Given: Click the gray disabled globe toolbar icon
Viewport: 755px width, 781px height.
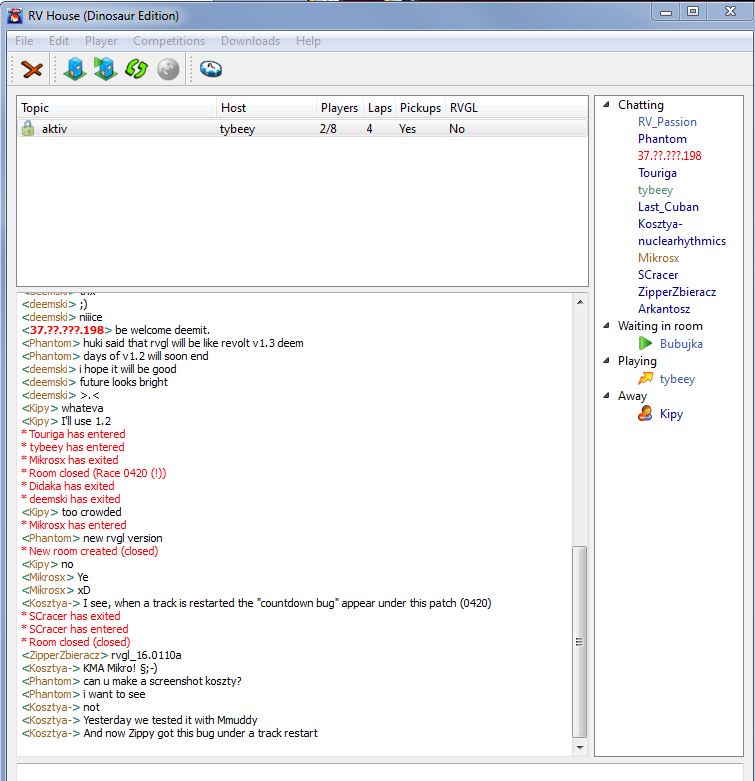Looking at the screenshot, I should pos(168,69).
